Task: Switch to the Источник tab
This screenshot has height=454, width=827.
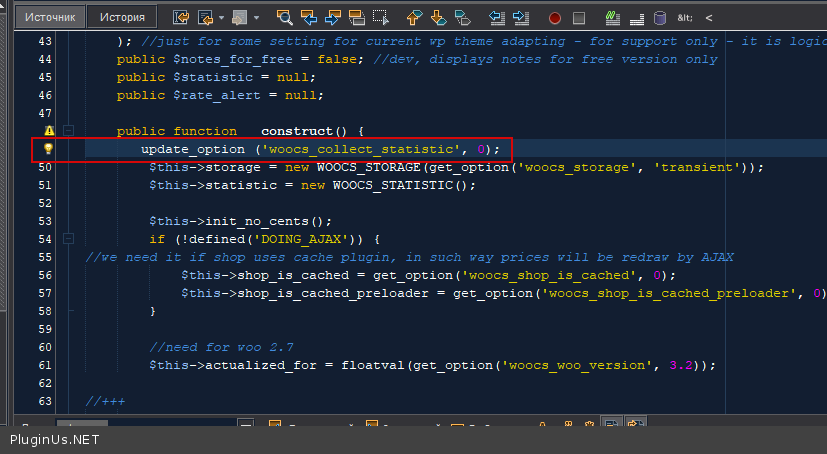Action: click(x=51, y=17)
